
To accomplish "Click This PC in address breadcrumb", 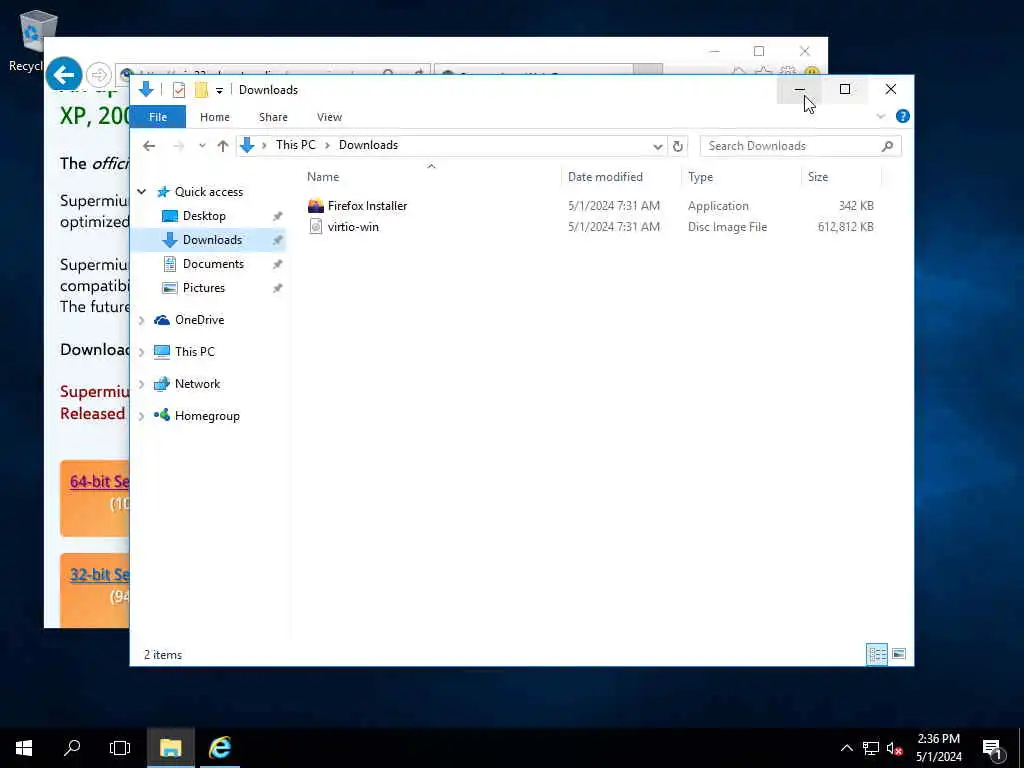I will point(295,145).
